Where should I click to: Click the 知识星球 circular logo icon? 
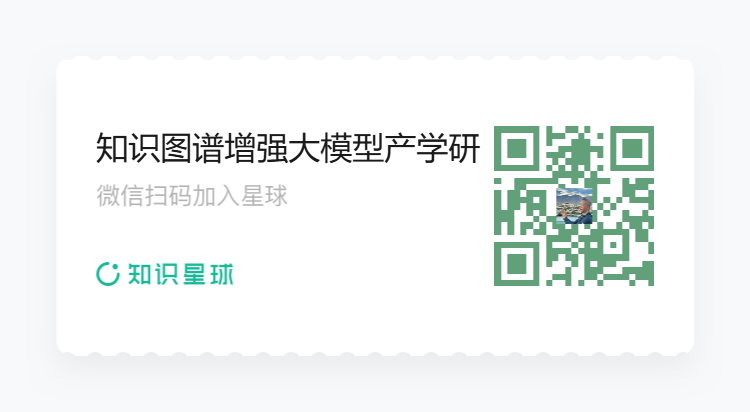coord(108,274)
